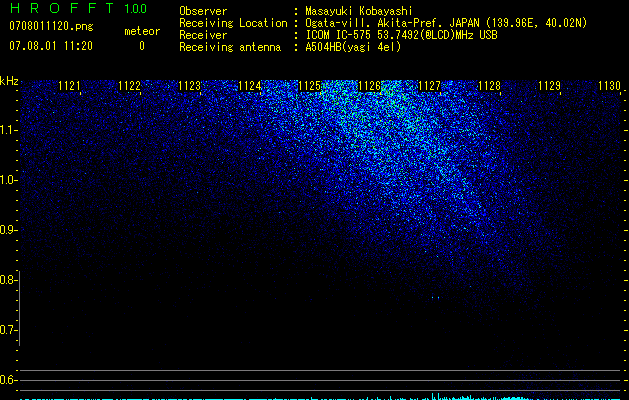
Task: Click the Receiver label
Action: (203, 35)
